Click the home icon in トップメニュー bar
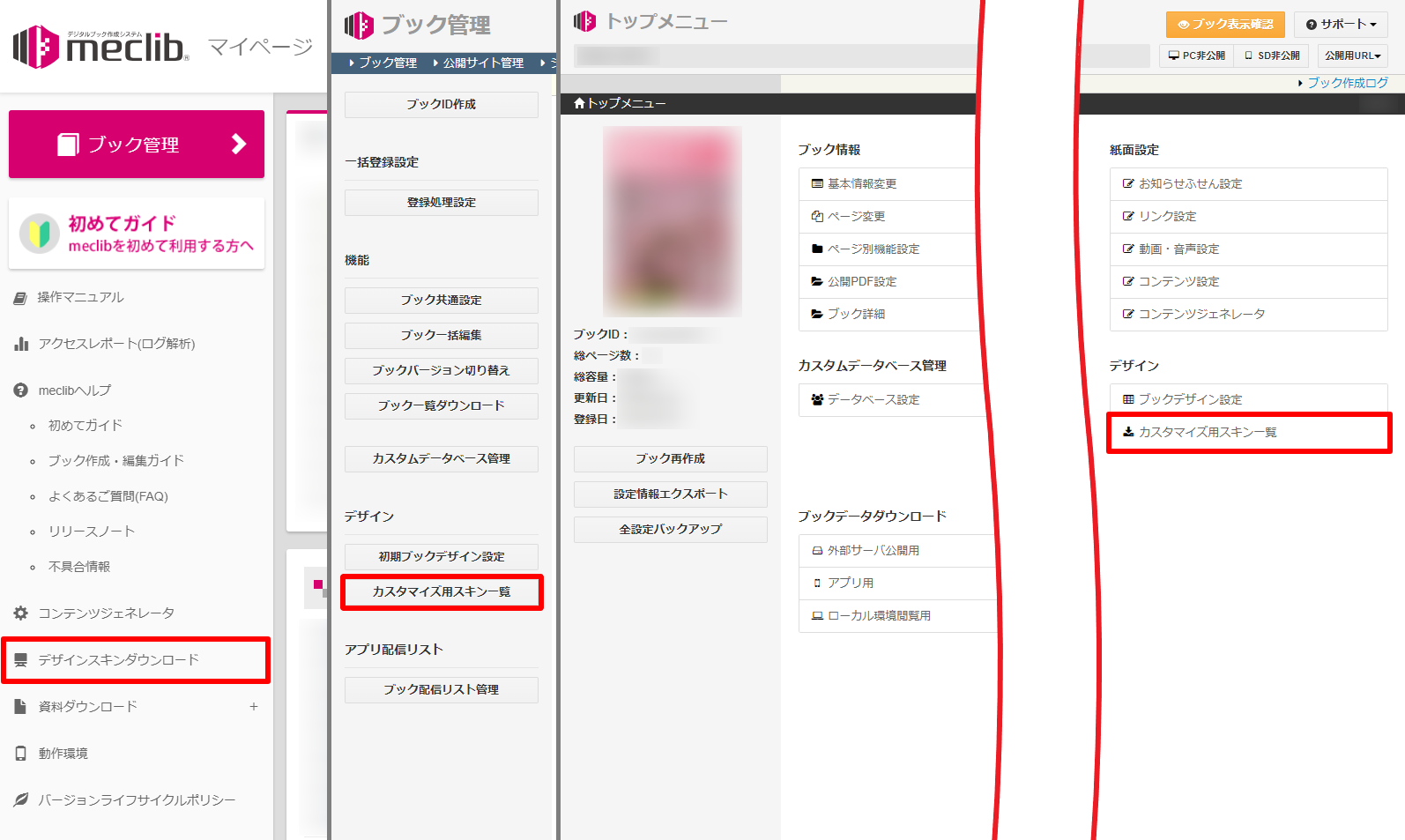The height and width of the screenshot is (840, 1405). 579,103
